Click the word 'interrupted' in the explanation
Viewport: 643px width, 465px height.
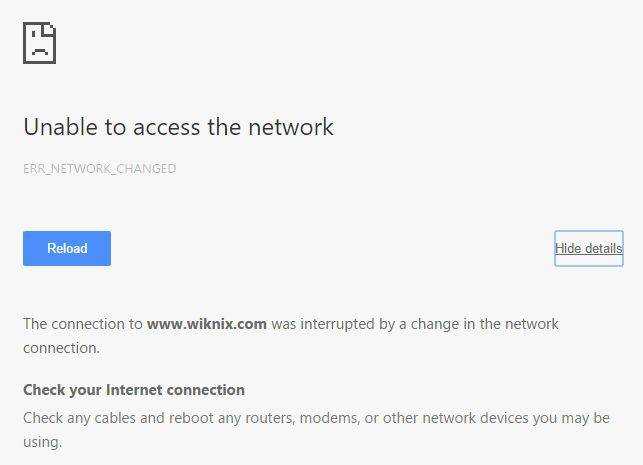[338, 324]
